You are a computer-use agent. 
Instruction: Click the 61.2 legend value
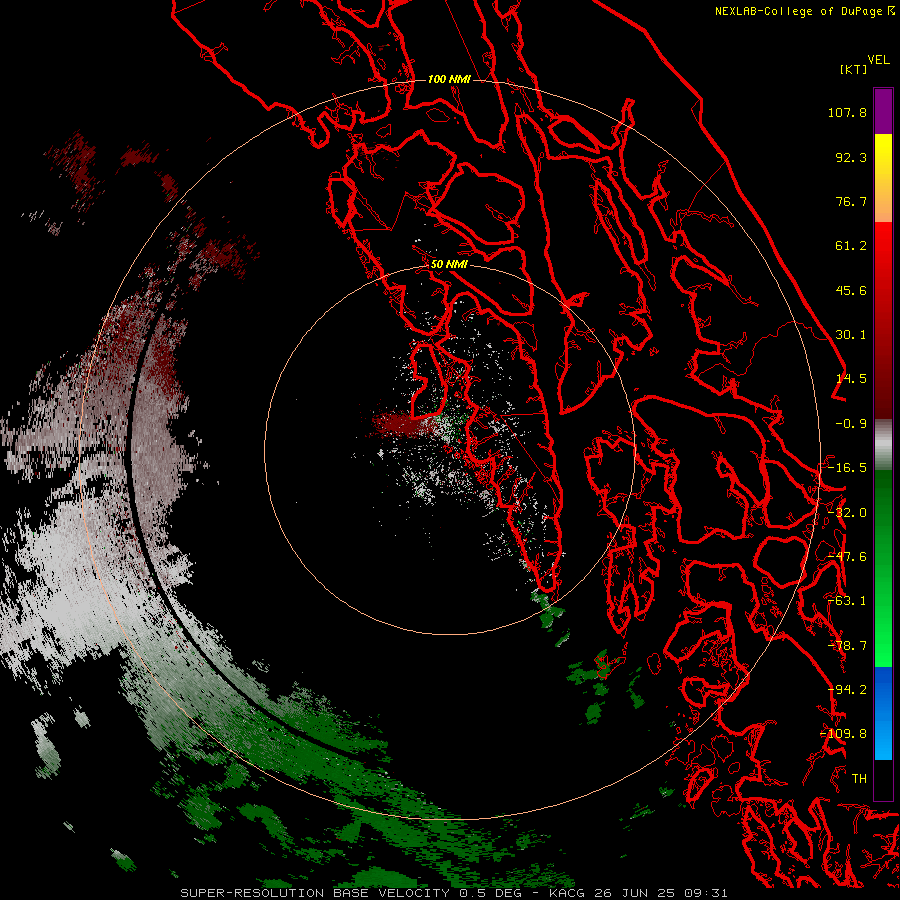click(851, 246)
